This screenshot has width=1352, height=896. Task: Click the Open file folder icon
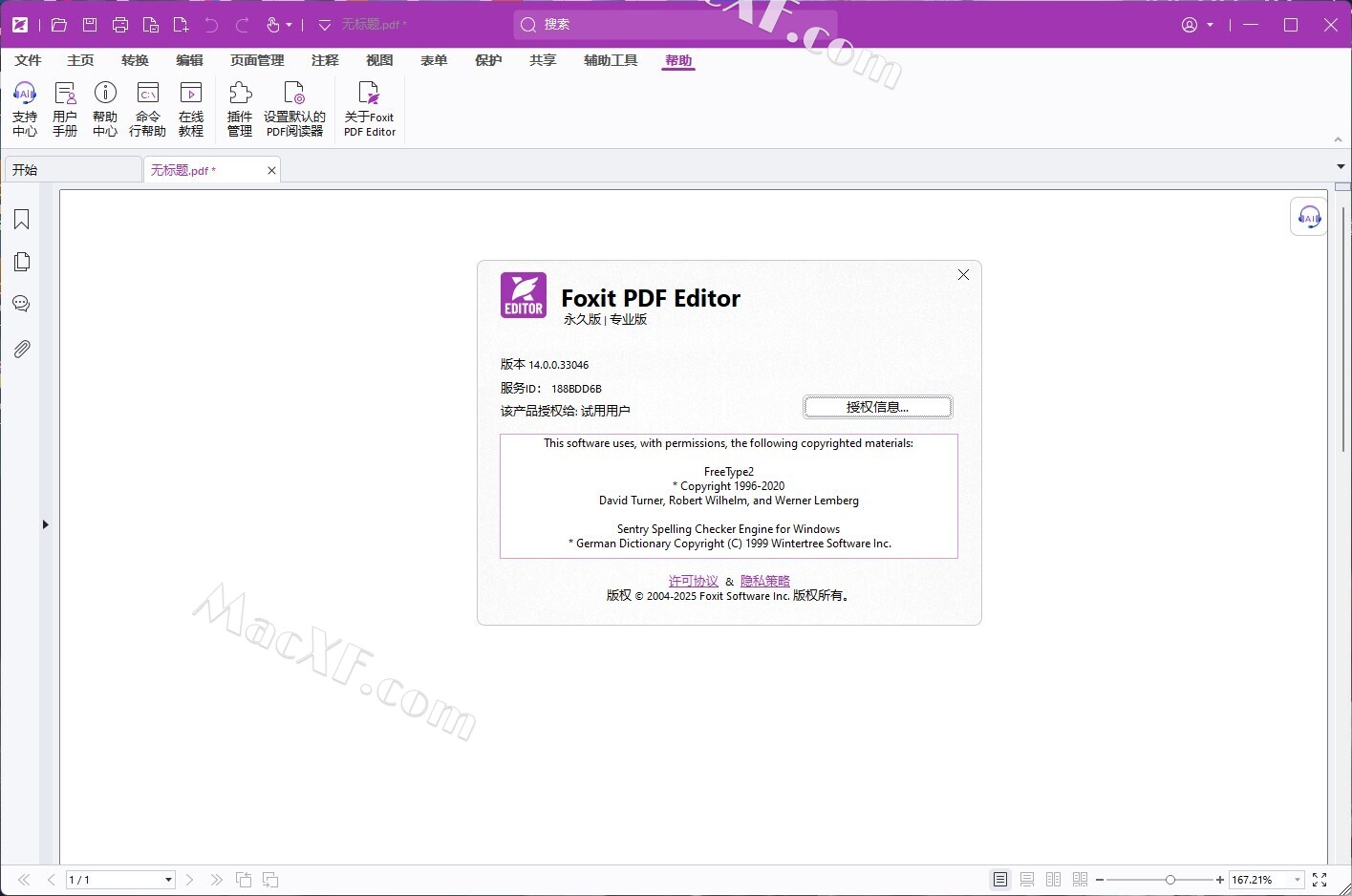tap(59, 25)
